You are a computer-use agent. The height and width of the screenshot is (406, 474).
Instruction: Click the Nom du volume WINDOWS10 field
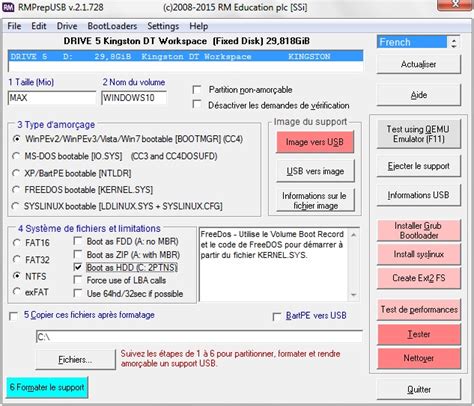click(x=134, y=98)
